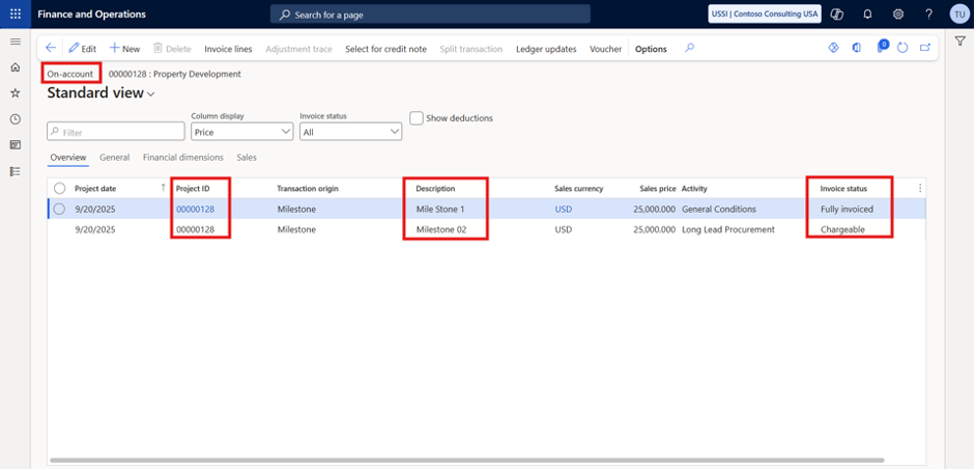The height and width of the screenshot is (470, 977).
Task: Click the back arrow in action pane
Action: pyautogui.click(x=51, y=48)
